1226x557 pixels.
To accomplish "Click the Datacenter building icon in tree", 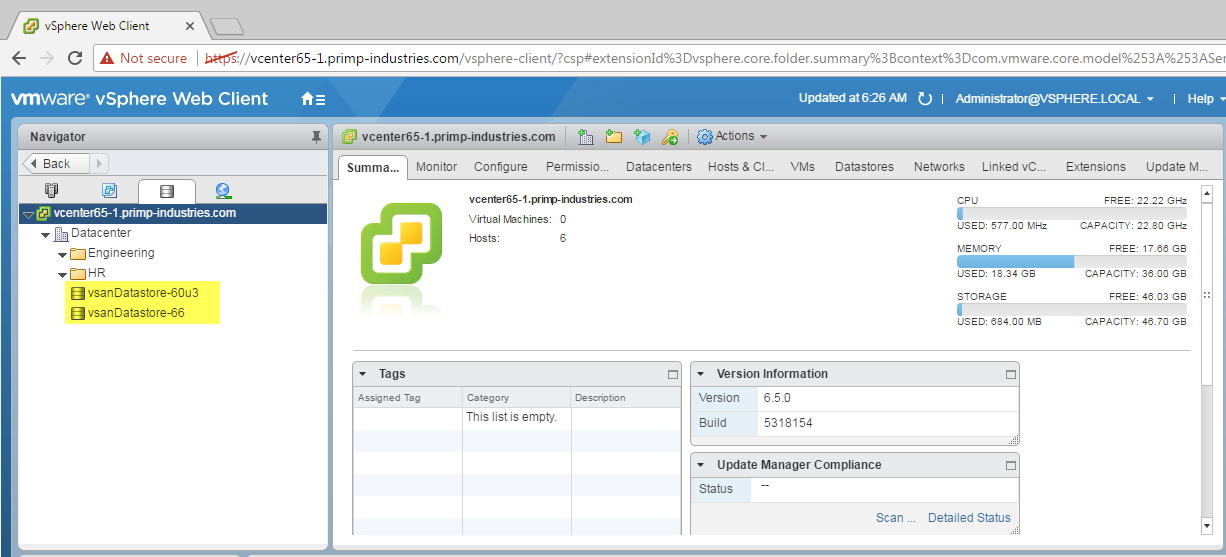I will click(x=61, y=233).
